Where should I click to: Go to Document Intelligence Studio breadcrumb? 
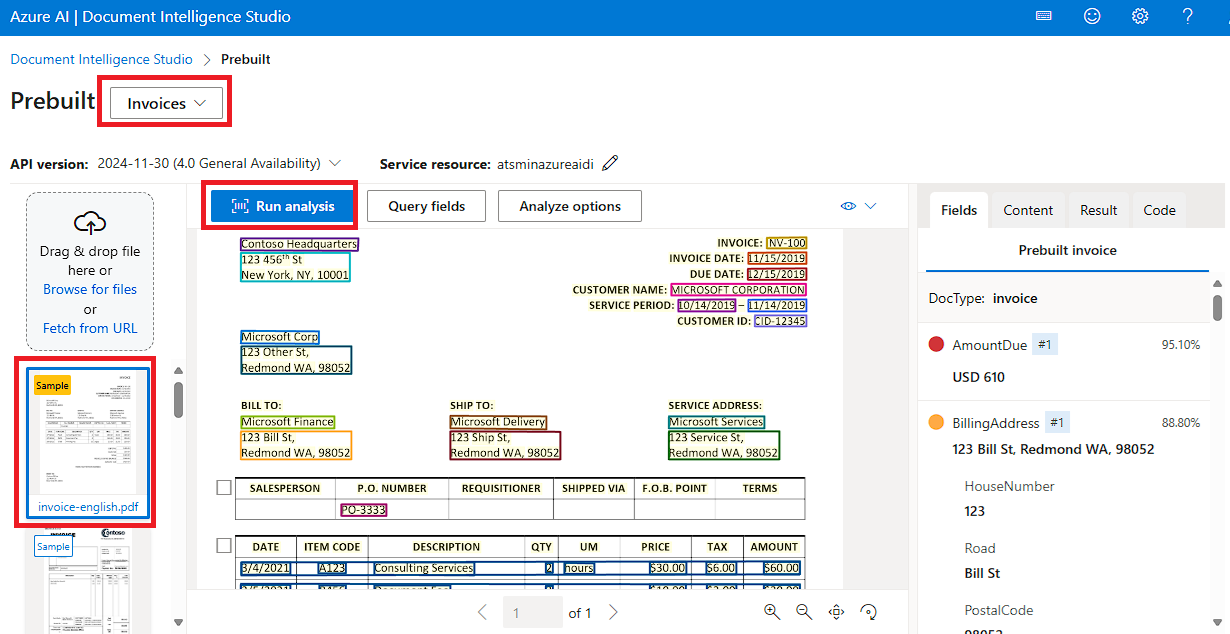click(102, 59)
